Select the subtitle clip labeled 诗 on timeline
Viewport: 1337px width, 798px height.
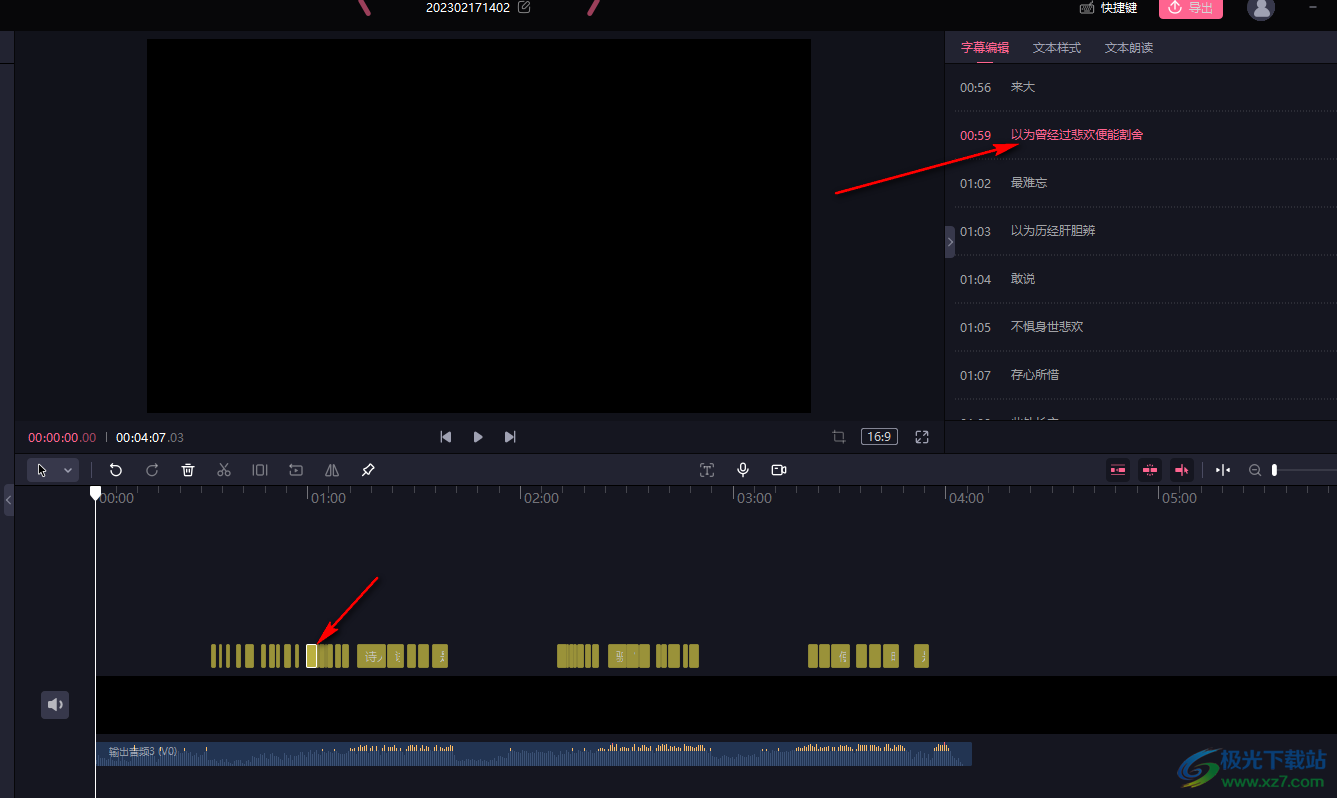point(371,656)
